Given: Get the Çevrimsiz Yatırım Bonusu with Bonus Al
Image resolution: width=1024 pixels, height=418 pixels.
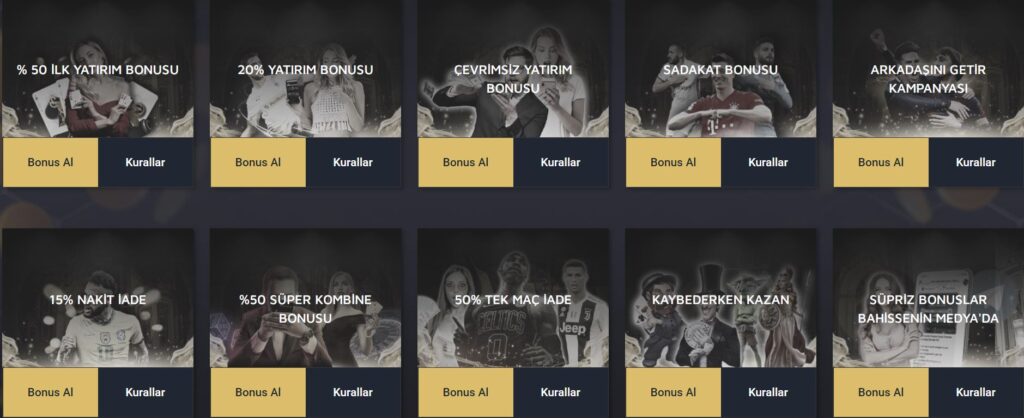Looking at the screenshot, I should (x=466, y=162).
